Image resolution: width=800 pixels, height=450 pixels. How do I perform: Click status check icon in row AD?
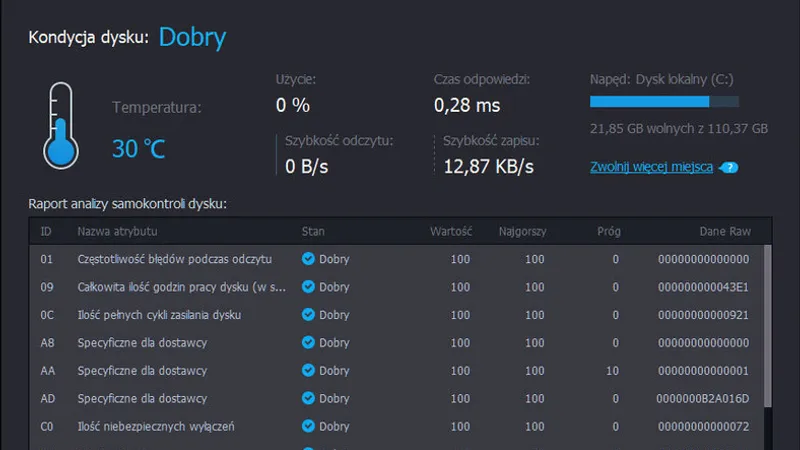pyautogui.click(x=309, y=399)
